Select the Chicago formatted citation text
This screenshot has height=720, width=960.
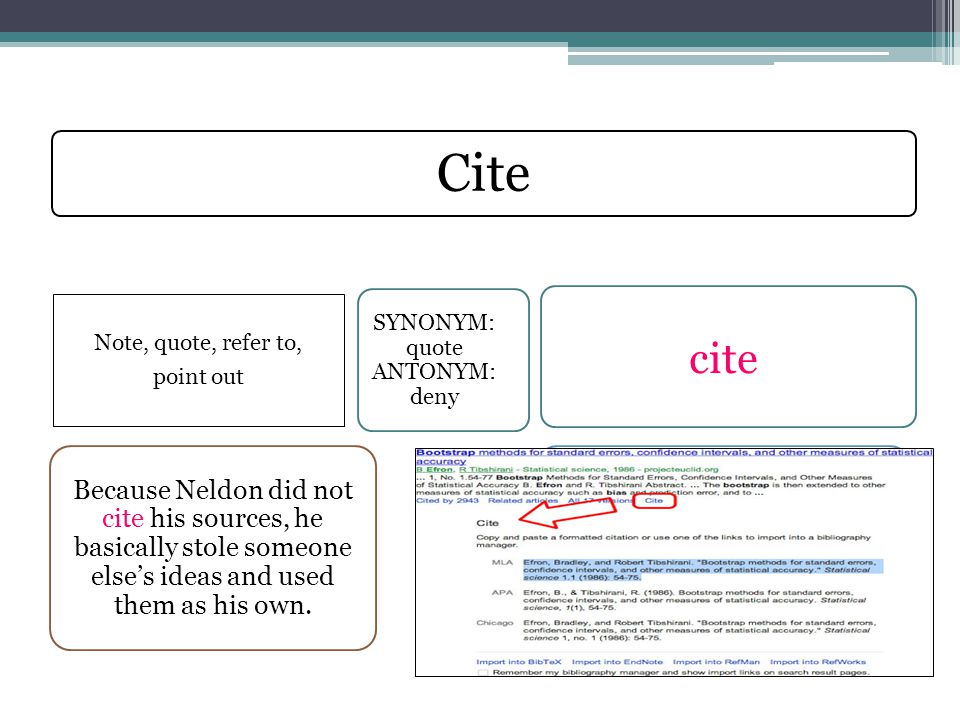699,630
